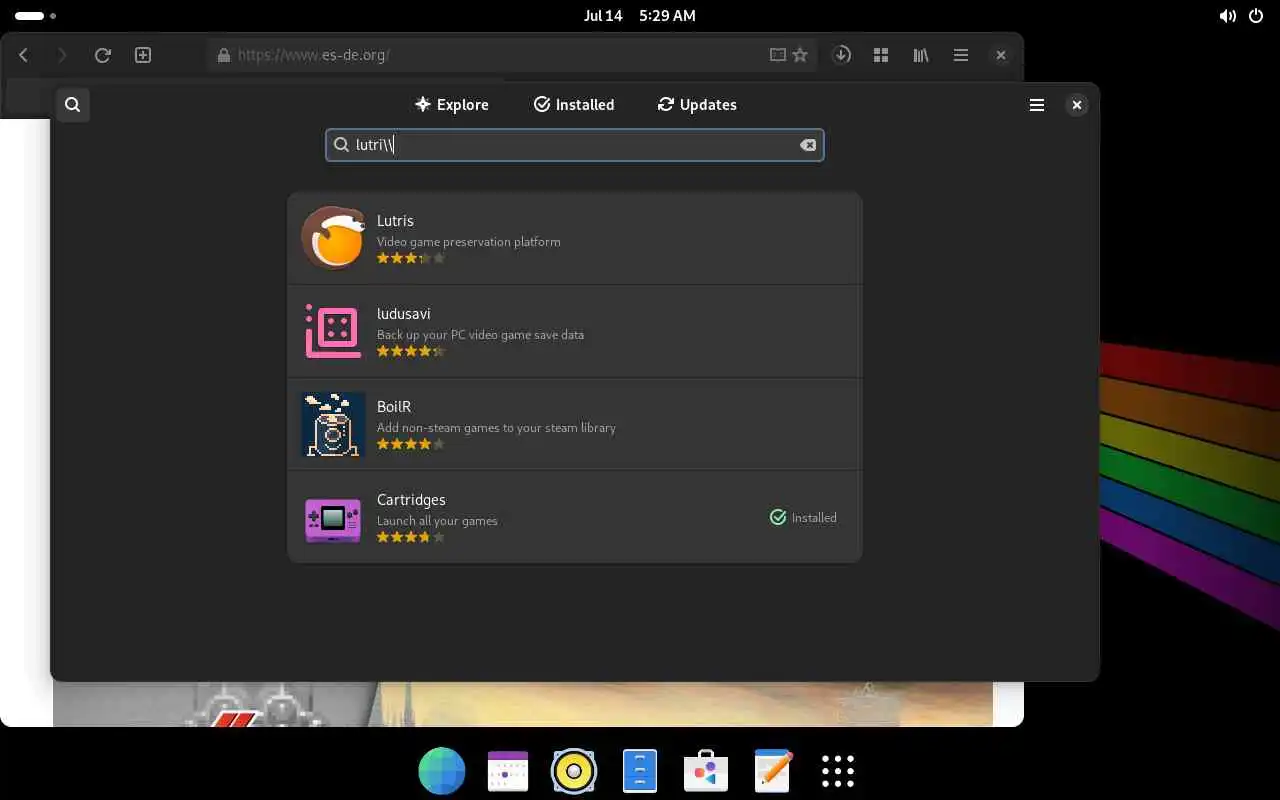Open the Files app from the dock
1280x800 pixels.
click(640, 771)
